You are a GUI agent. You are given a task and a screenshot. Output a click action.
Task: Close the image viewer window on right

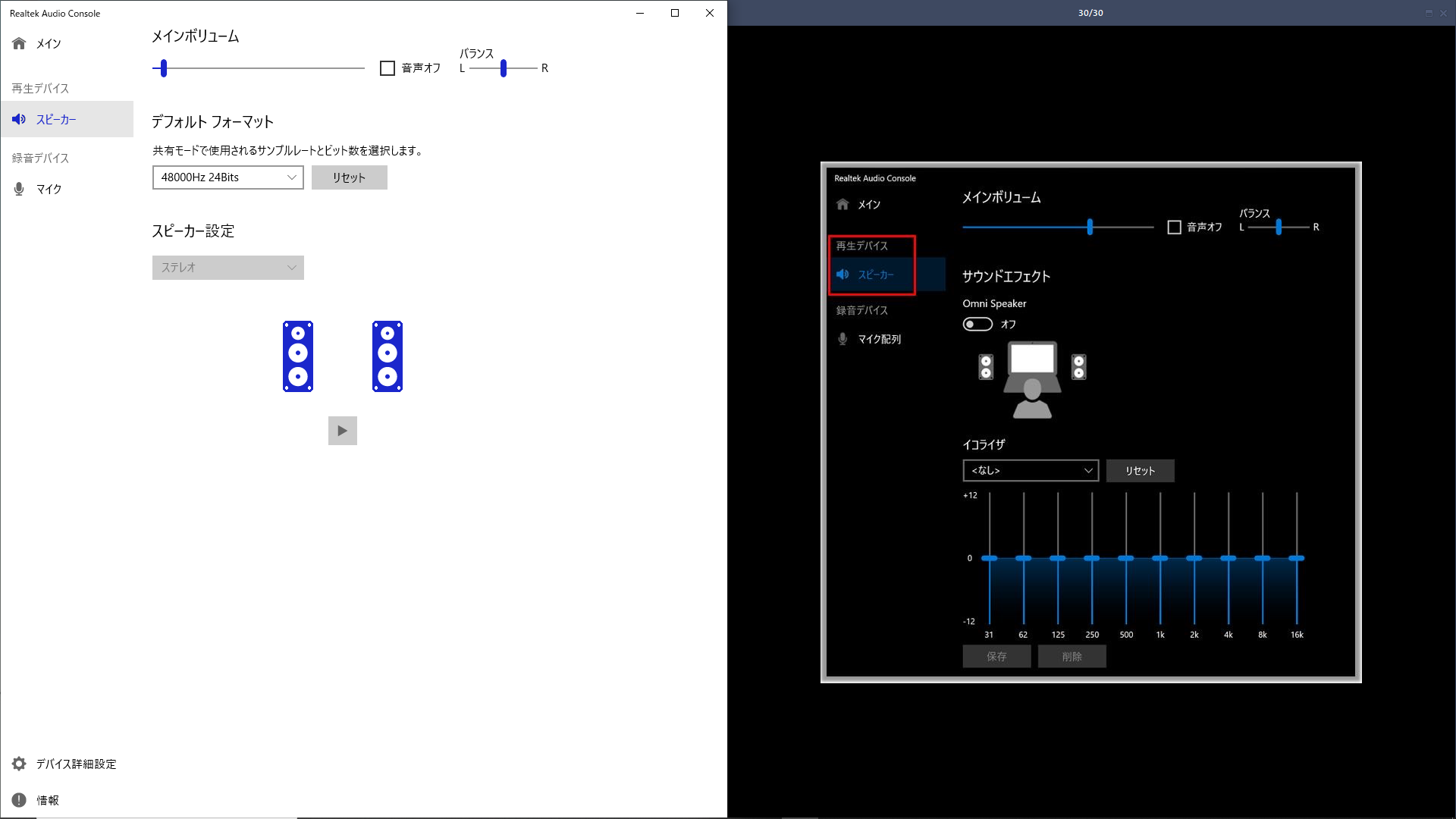pyautogui.click(x=1443, y=13)
